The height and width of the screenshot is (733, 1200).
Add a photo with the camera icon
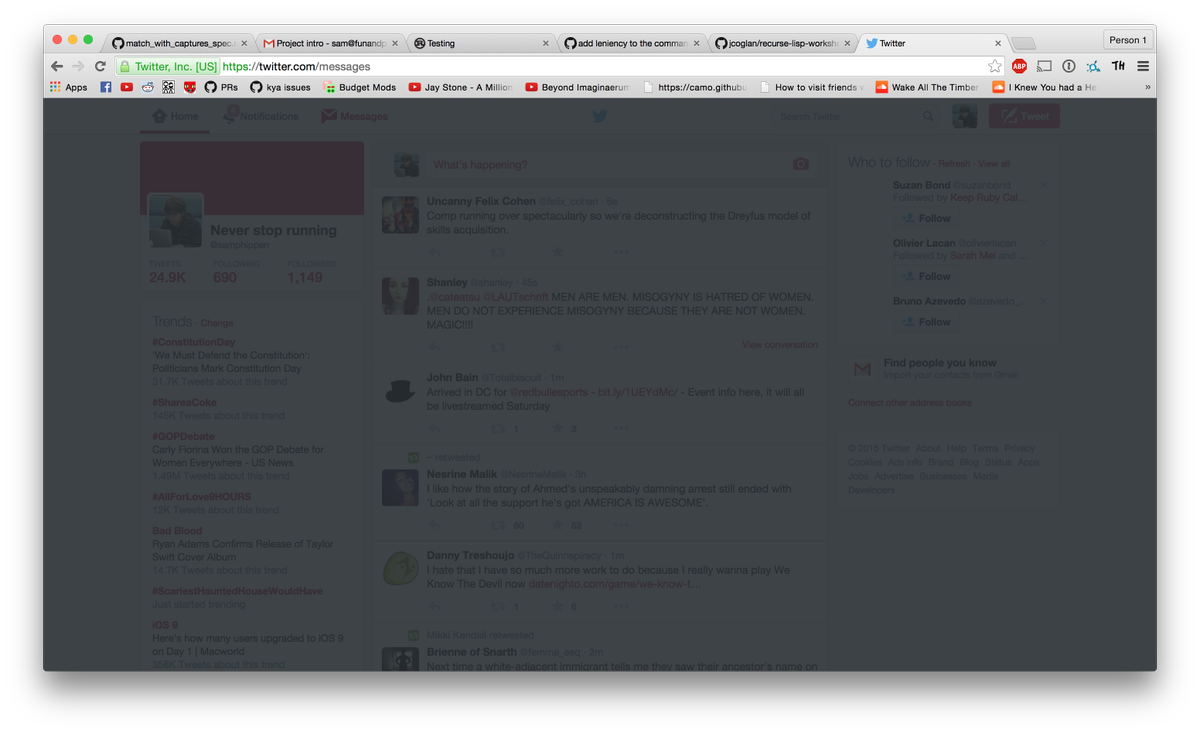click(800, 164)
